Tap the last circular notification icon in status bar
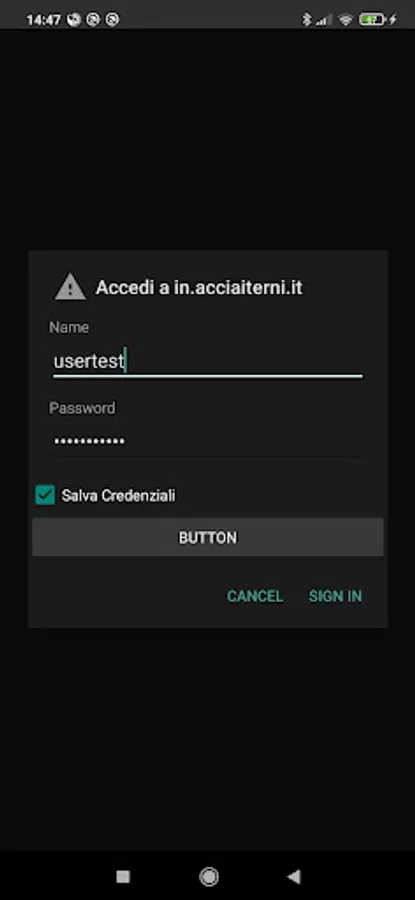This screenshot has height=900, width=415. [x=113, y=20]
